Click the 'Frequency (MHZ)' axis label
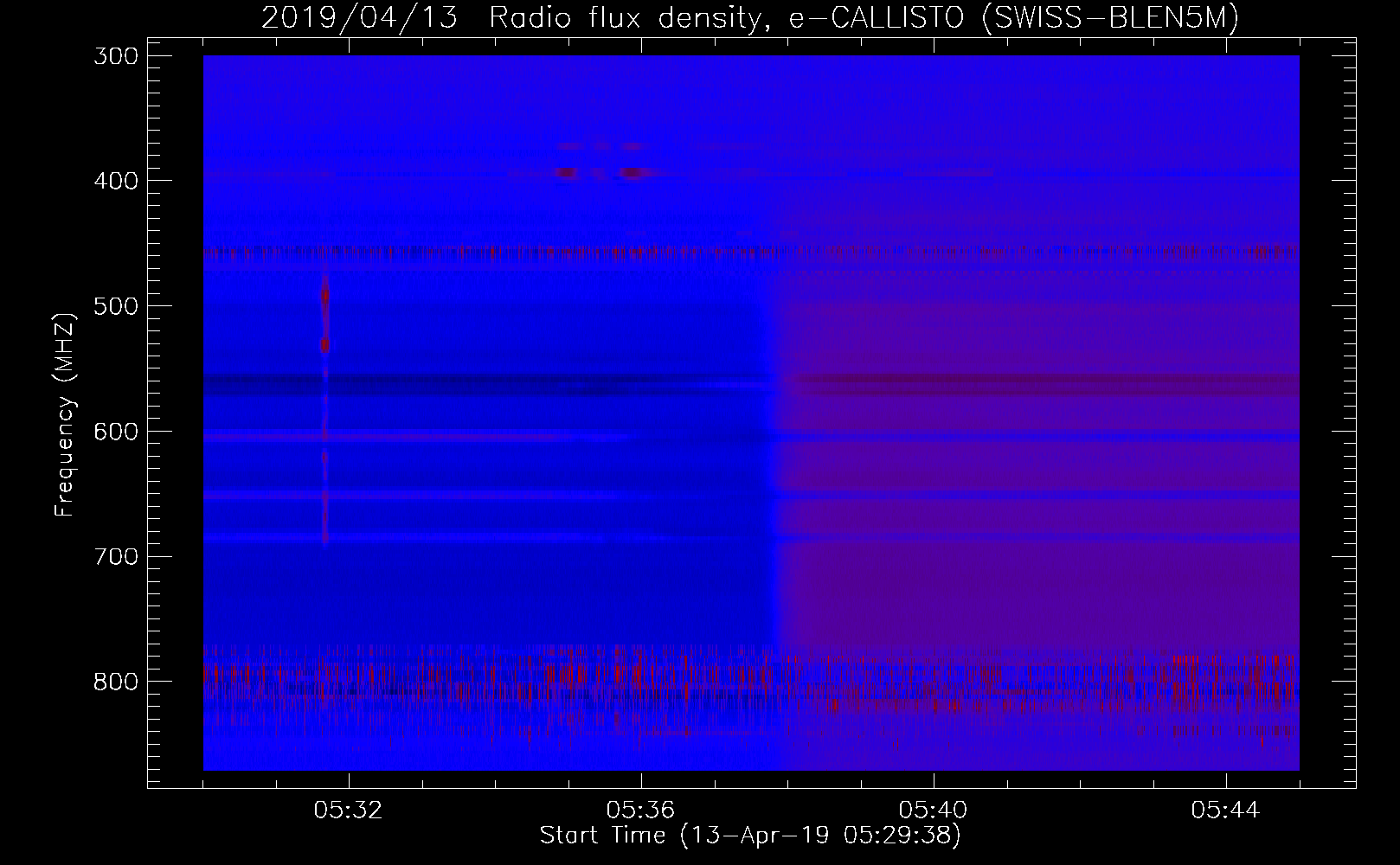This screenshot has height=865, width=1400. [65, 414]
